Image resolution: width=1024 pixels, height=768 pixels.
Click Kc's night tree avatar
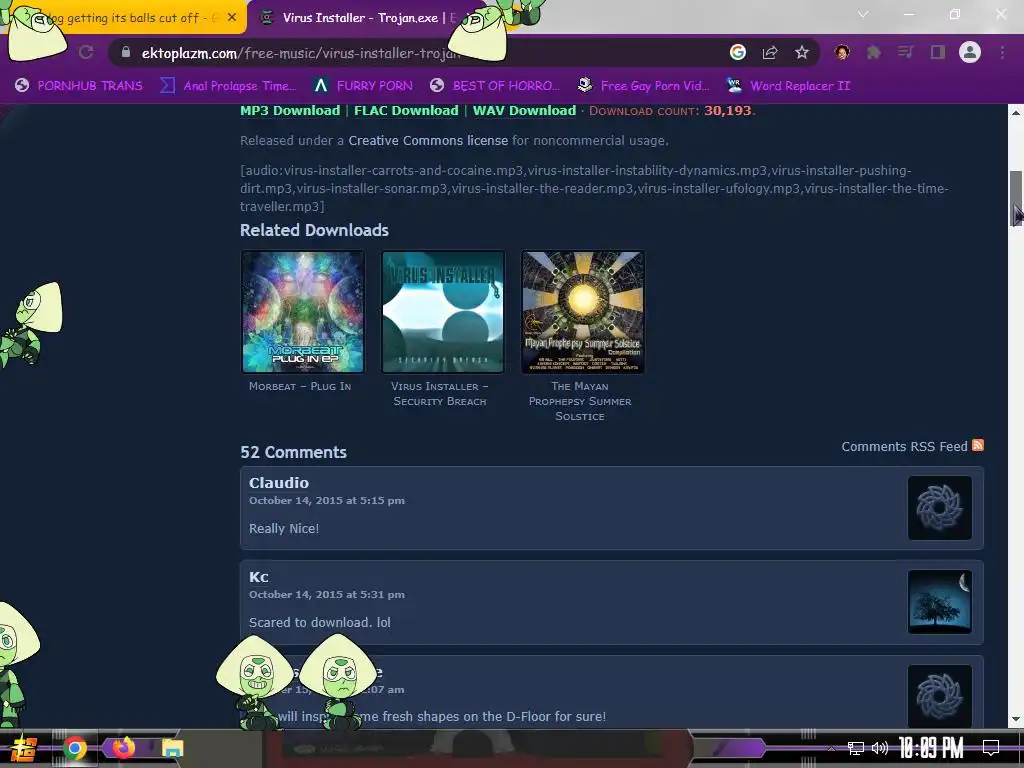(940, 602)
